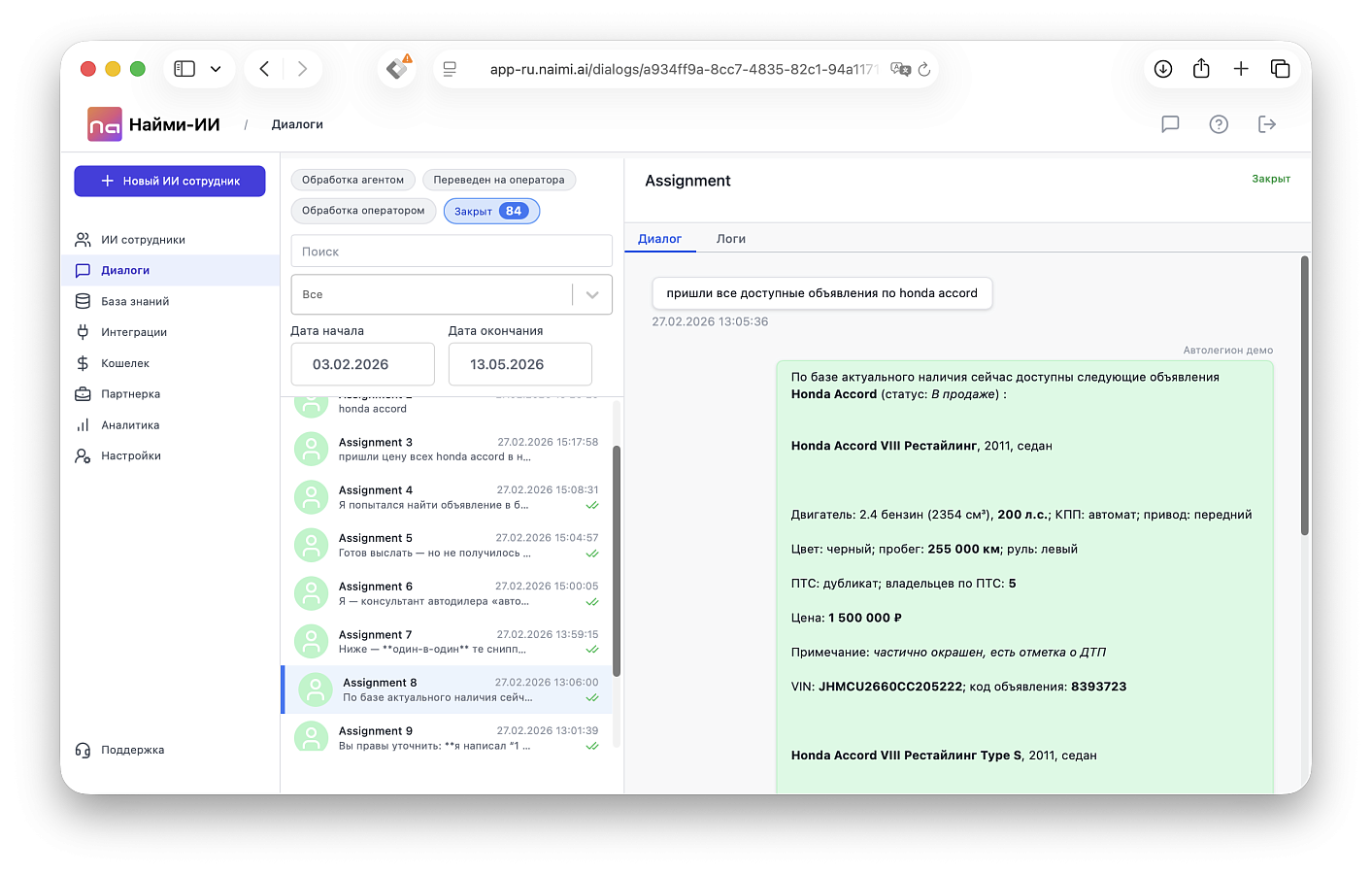Open the chat messages icon in header

tap(1170, 124)
